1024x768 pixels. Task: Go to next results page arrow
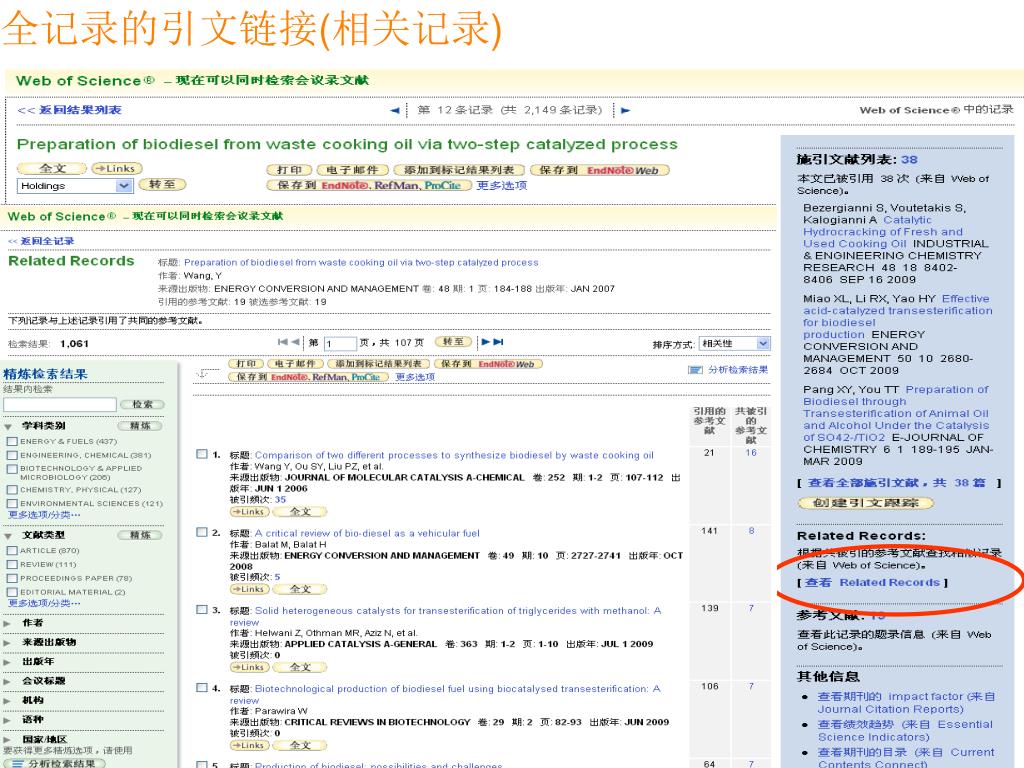[485, 342]
